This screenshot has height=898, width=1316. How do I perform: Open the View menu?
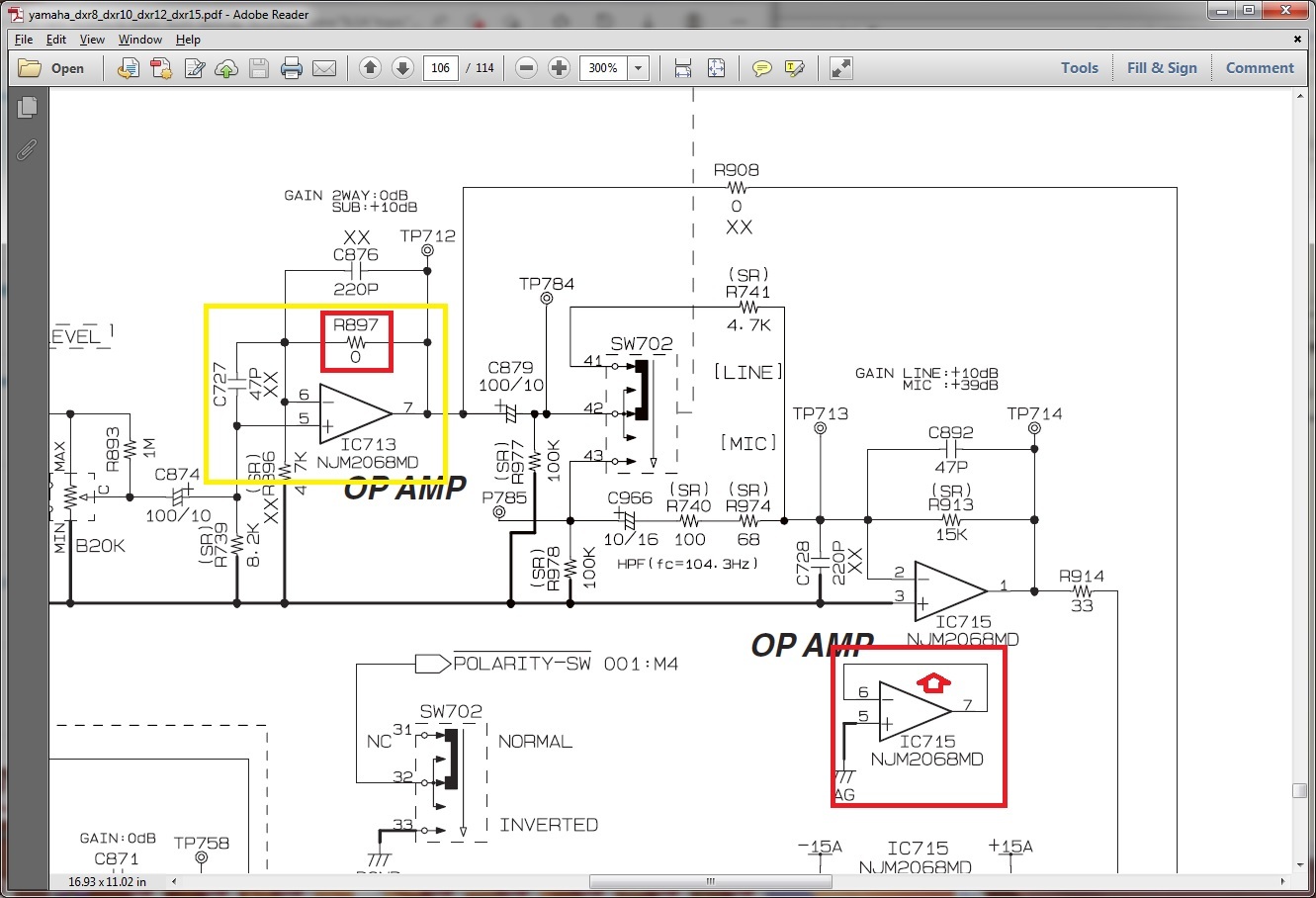(x=92, y=40)
